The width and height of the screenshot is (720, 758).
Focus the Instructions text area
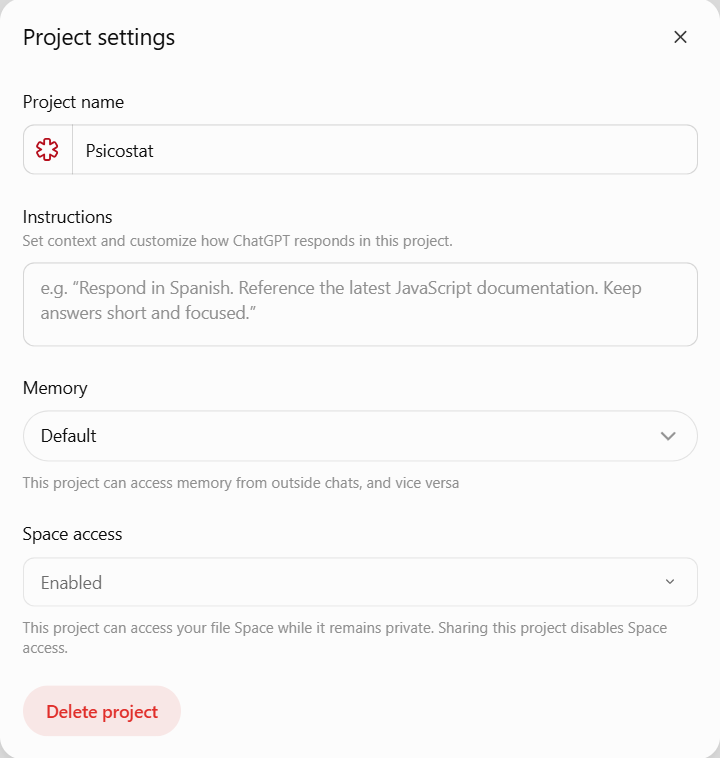360,304
